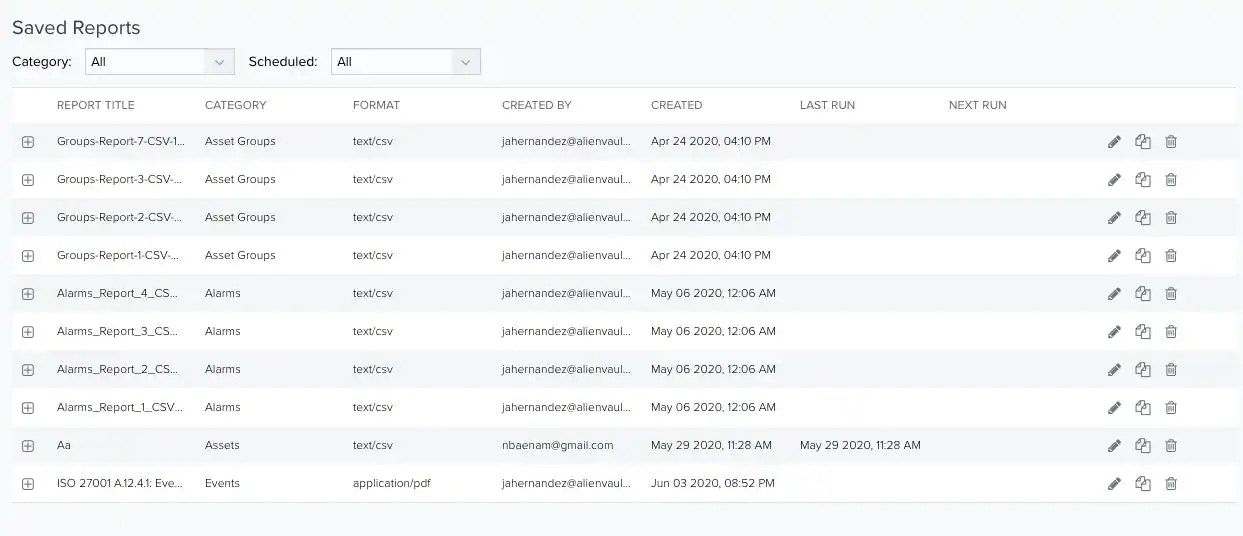This screenshot has width=1243, height=536.
Task: Duplicate the ISO 27001 A.12.4.1 report
Action: coord(1143,484)
